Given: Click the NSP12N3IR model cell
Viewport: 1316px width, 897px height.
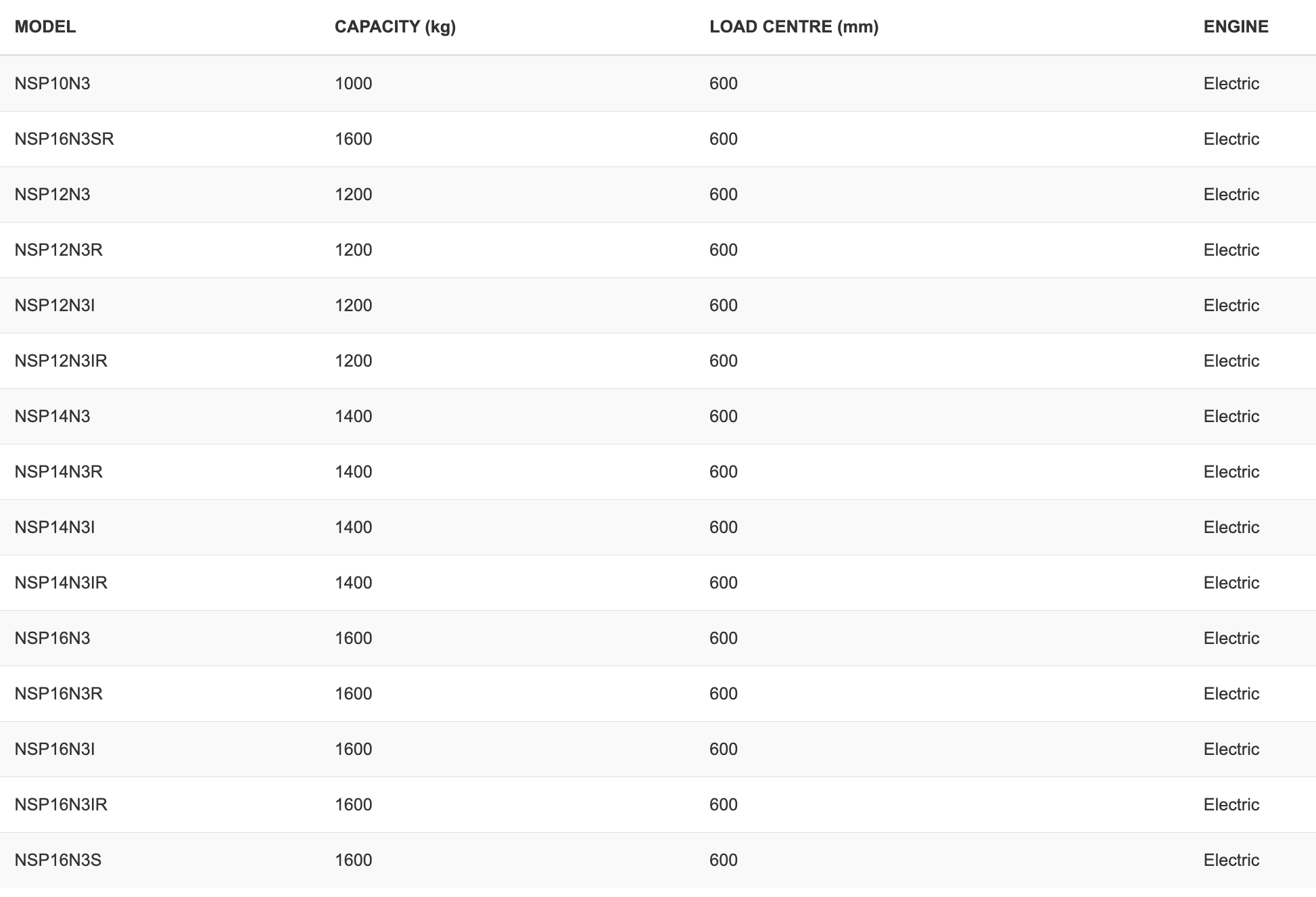Looking at the screenshot, I should pos(61,361).
